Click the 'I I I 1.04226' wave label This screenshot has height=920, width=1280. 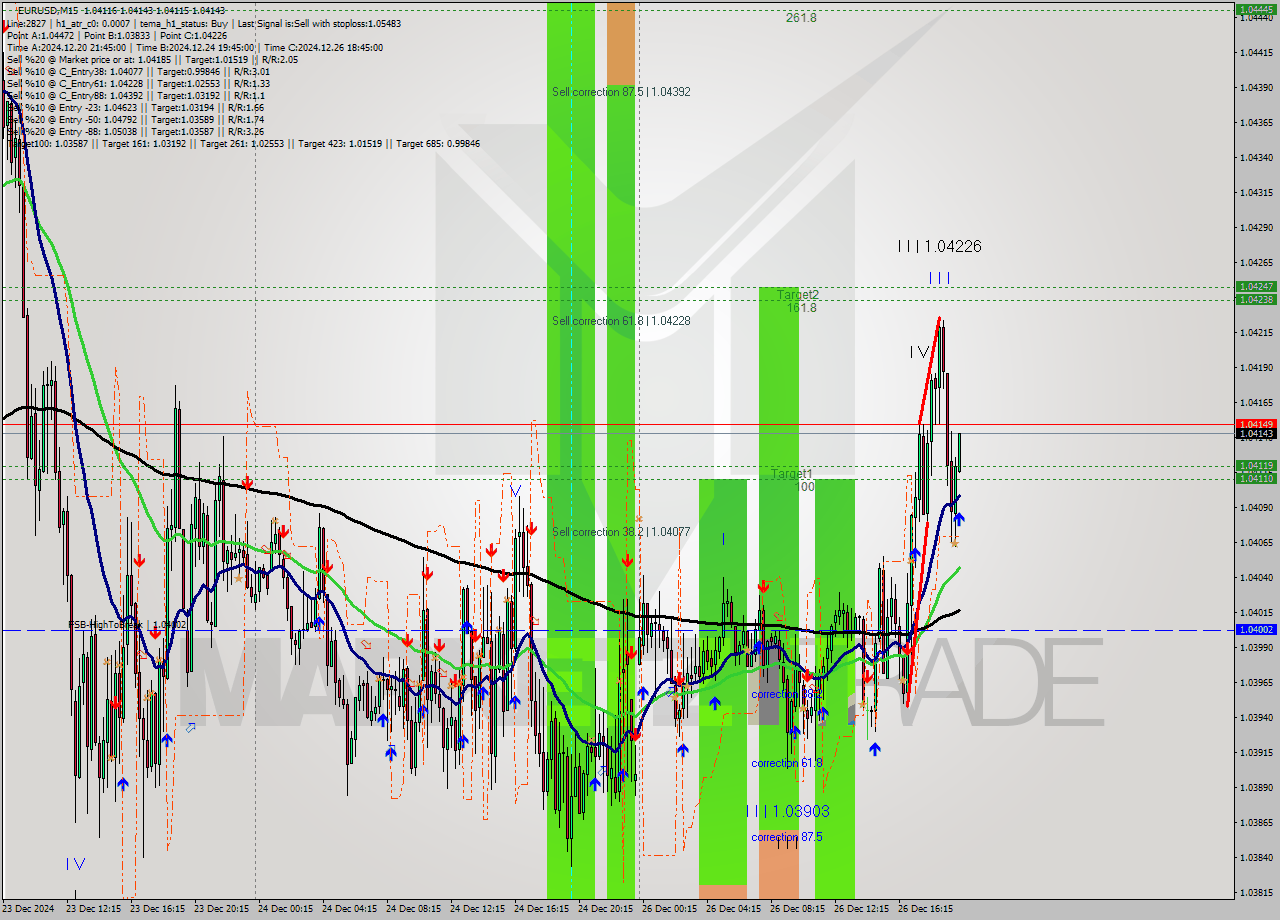939,246
